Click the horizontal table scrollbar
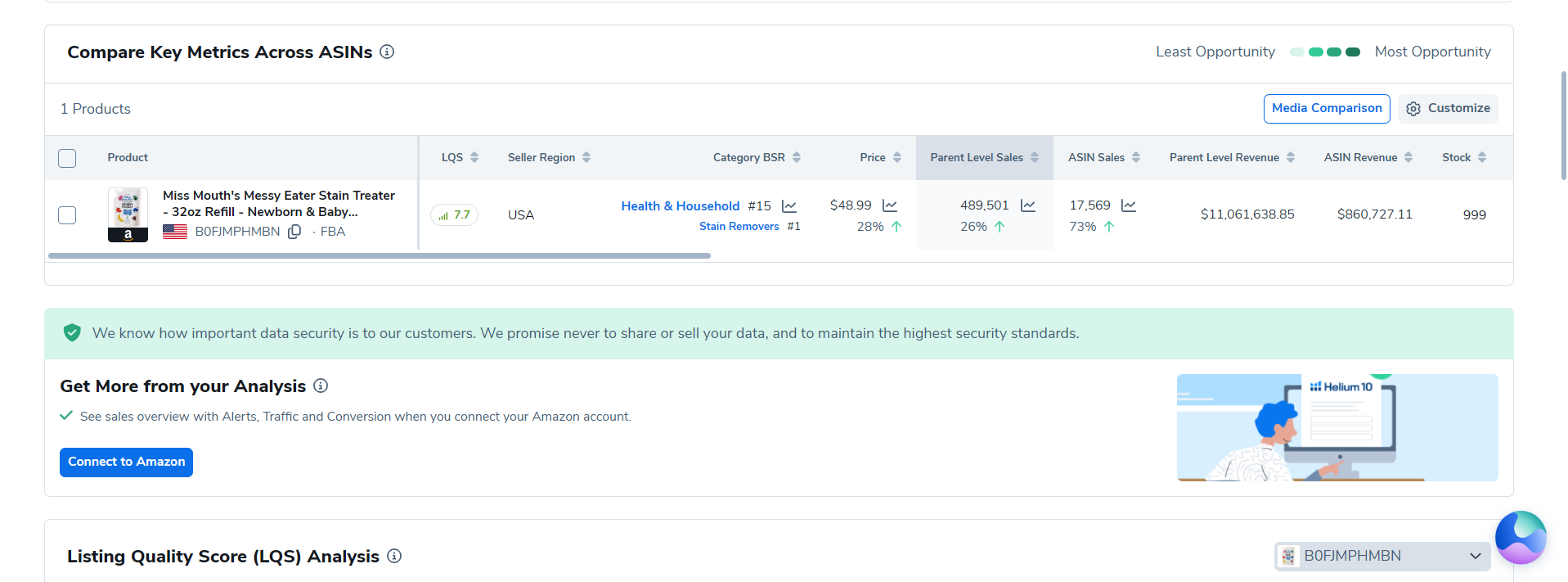The image size is (1568, 582). click(x=380, y=256)
